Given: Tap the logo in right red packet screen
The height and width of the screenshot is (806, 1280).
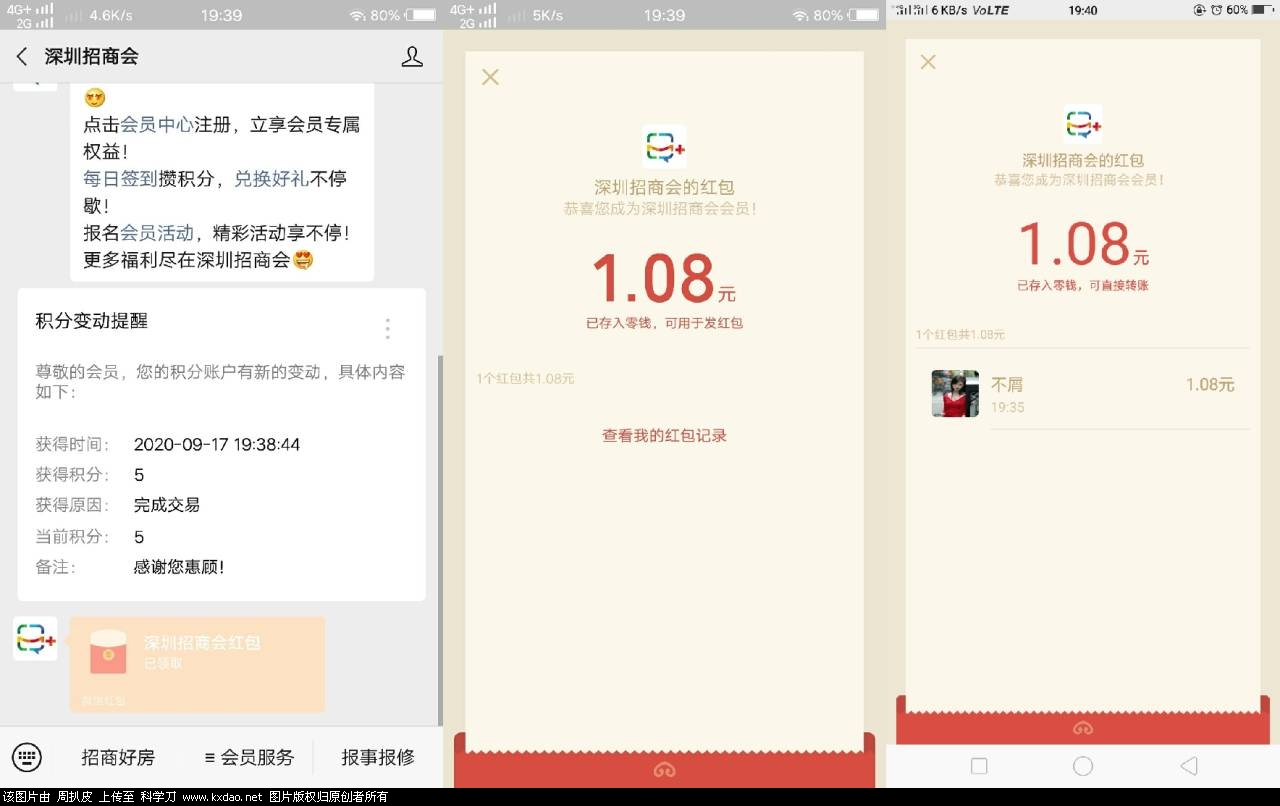Looking at the screenshot, I should click(x=1083, y=124).
